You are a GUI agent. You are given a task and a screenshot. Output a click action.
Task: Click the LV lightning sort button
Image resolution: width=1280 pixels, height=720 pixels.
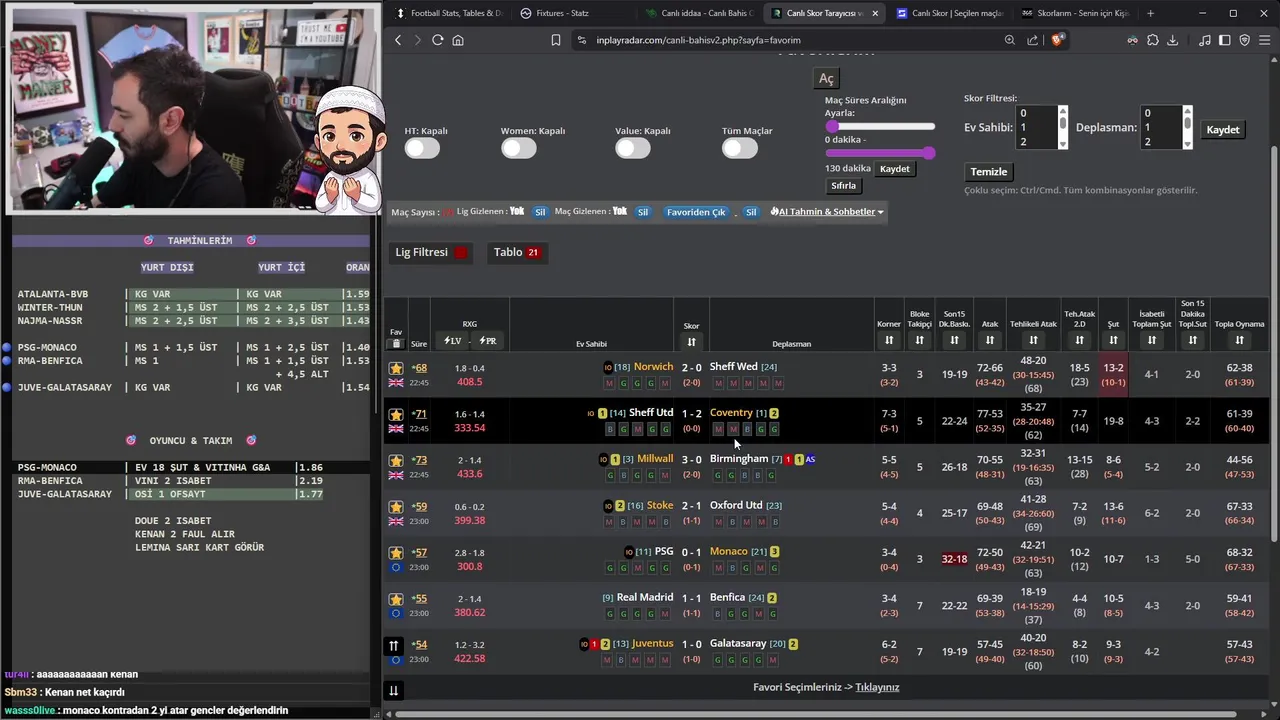[x=453, y=341]
